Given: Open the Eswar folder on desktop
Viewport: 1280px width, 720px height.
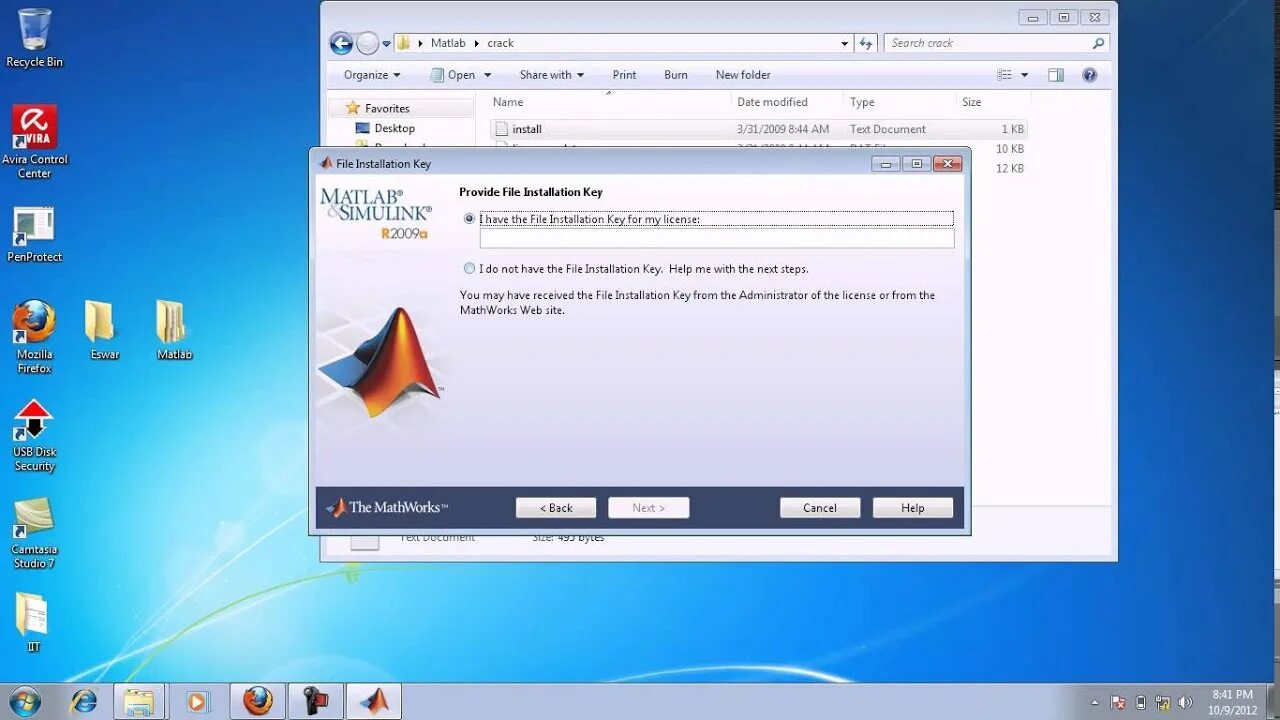Looking at the screenshot, I should 104,330.
